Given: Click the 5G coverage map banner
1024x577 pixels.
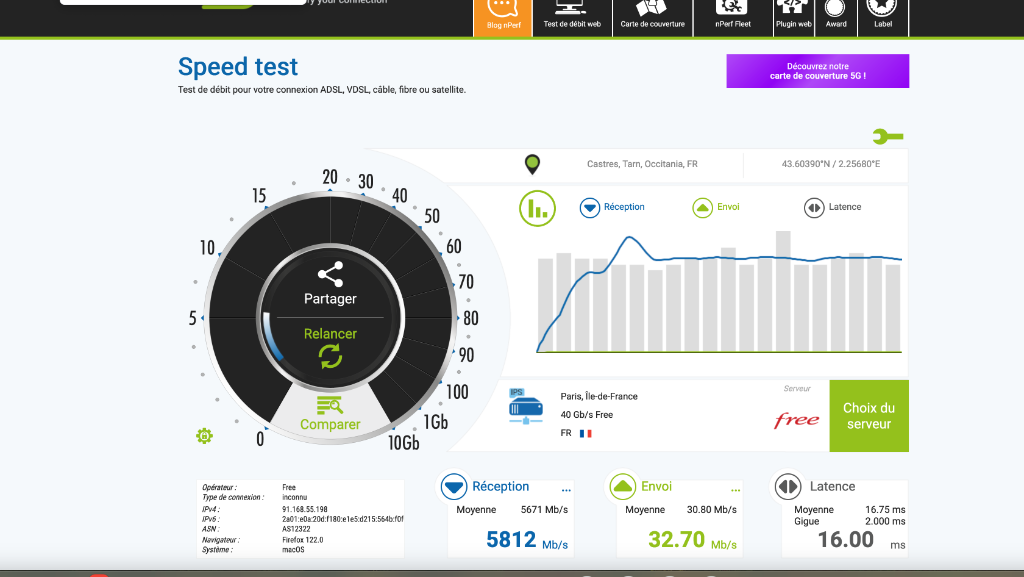Looking at the screenshot, I should (x=817, y=71).
